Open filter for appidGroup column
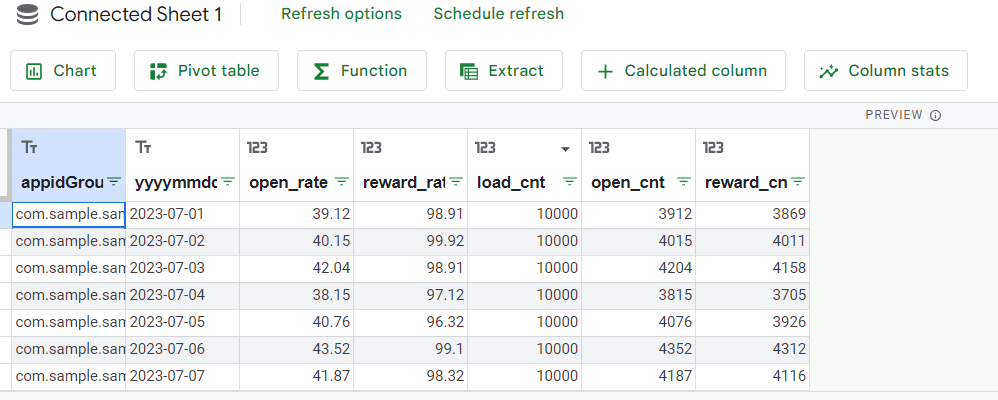 click(113, 182)
